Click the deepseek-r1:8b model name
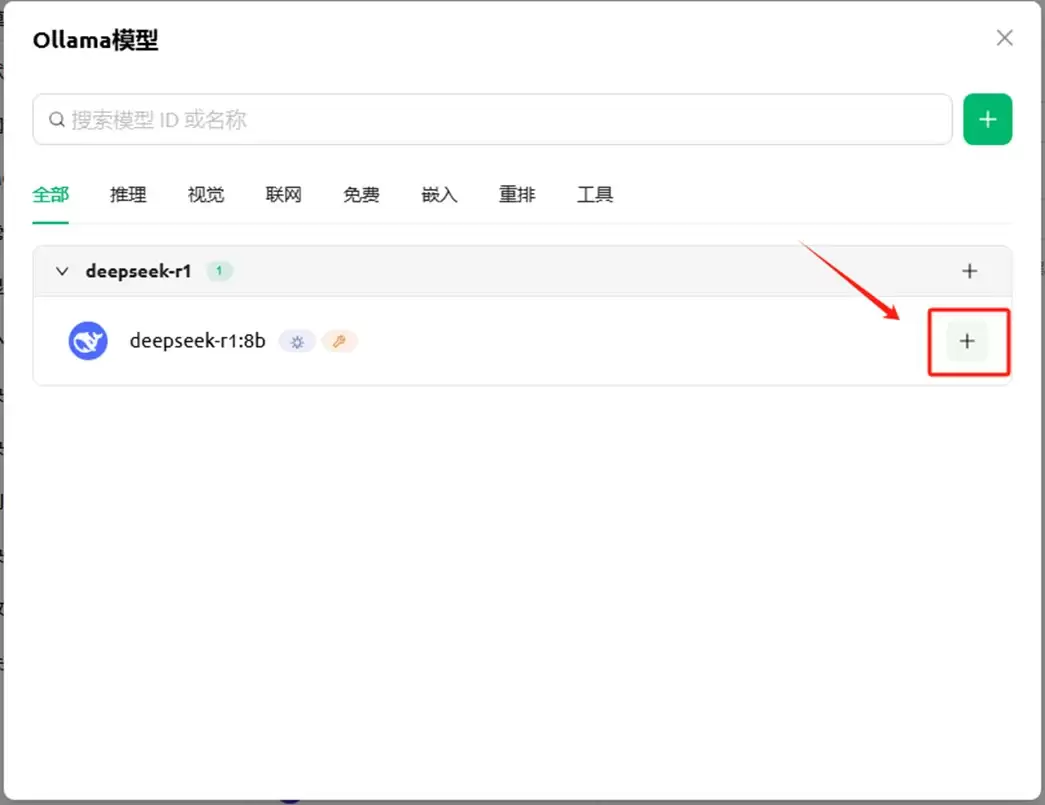Image resolution: width=1045 pixels, height=805 pixels. (x=197, y=341)
